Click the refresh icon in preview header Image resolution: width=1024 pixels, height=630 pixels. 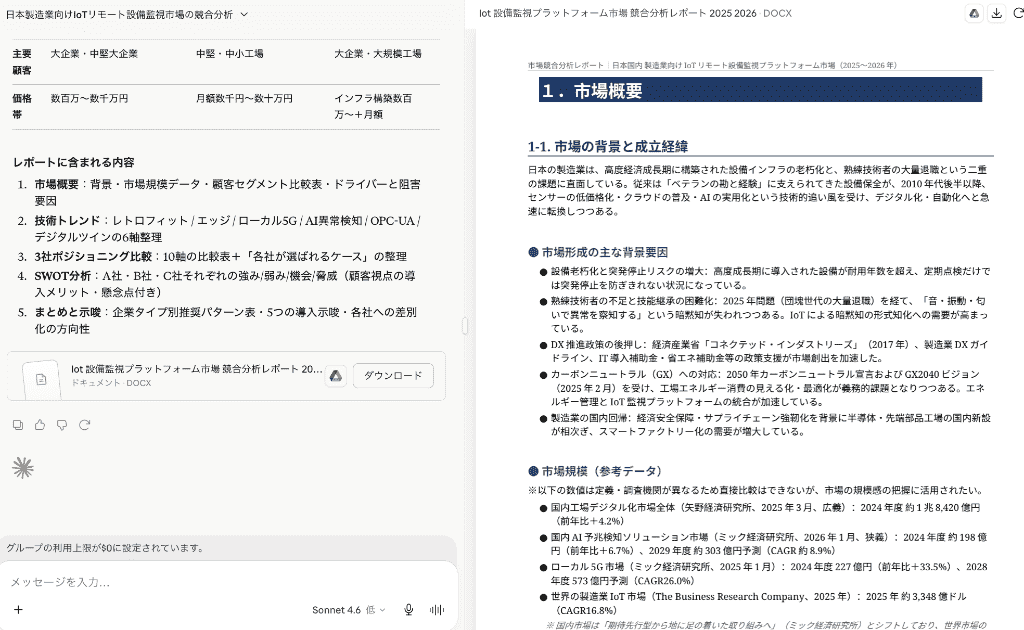1018,13
